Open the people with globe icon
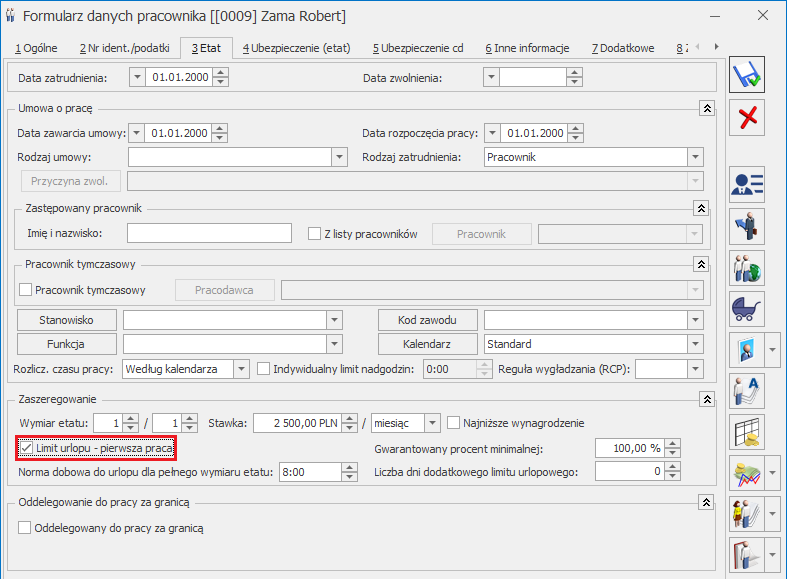787x579 pixels. pyautogui.click(x=747, y=268)
